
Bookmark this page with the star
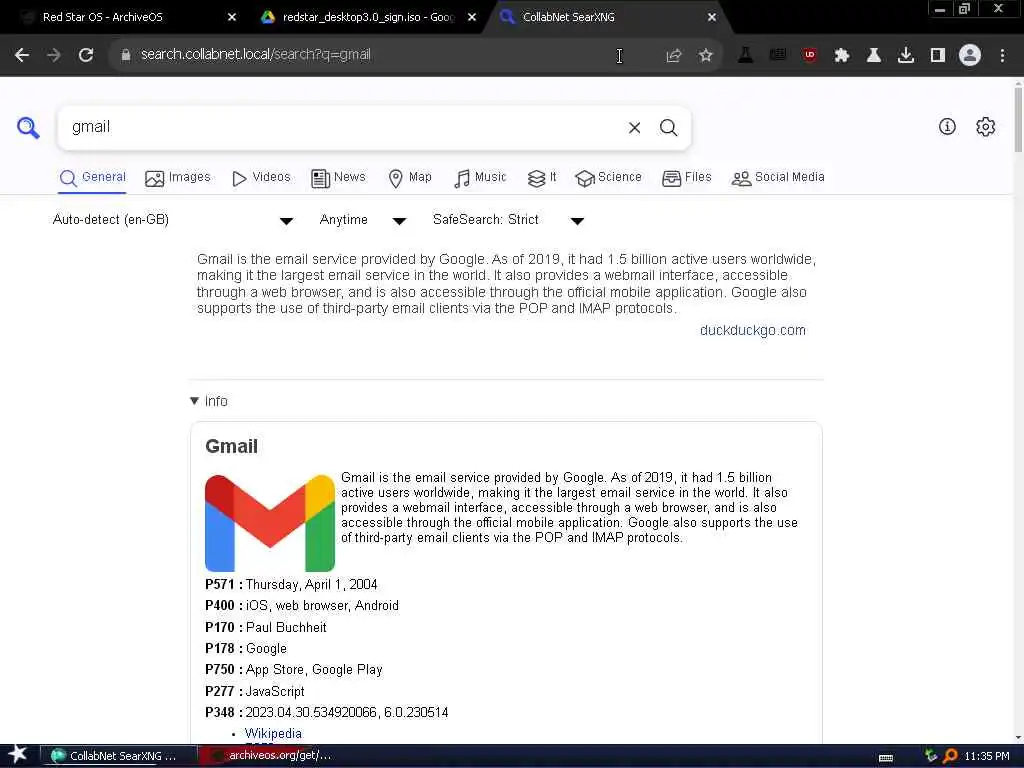click(x=705, y=56)
